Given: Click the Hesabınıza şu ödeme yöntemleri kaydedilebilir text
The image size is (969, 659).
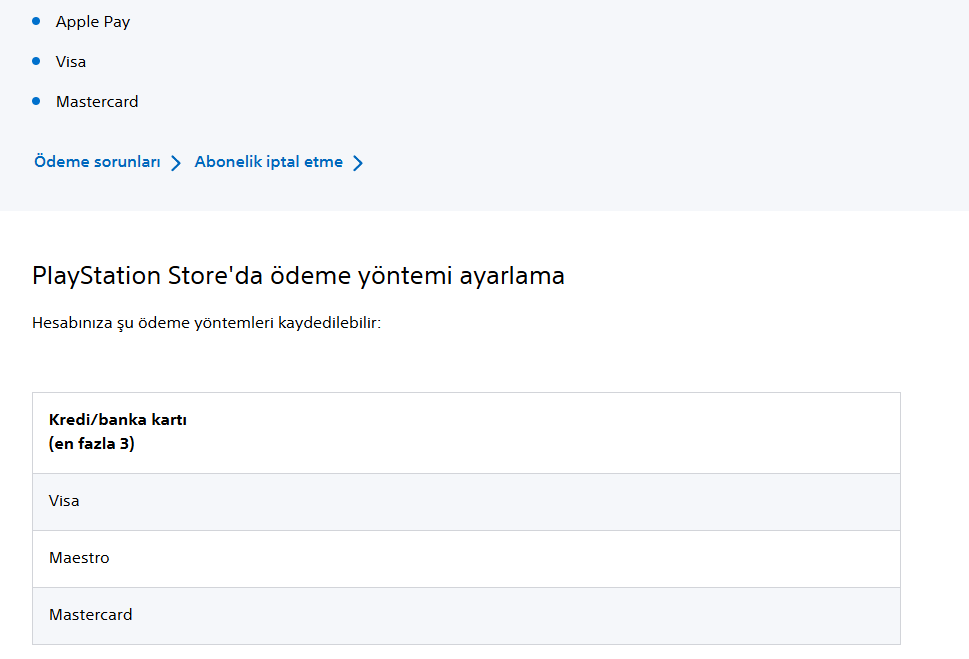Looking at the screenshot, I should pyautogui.click(x=206, y=323).
